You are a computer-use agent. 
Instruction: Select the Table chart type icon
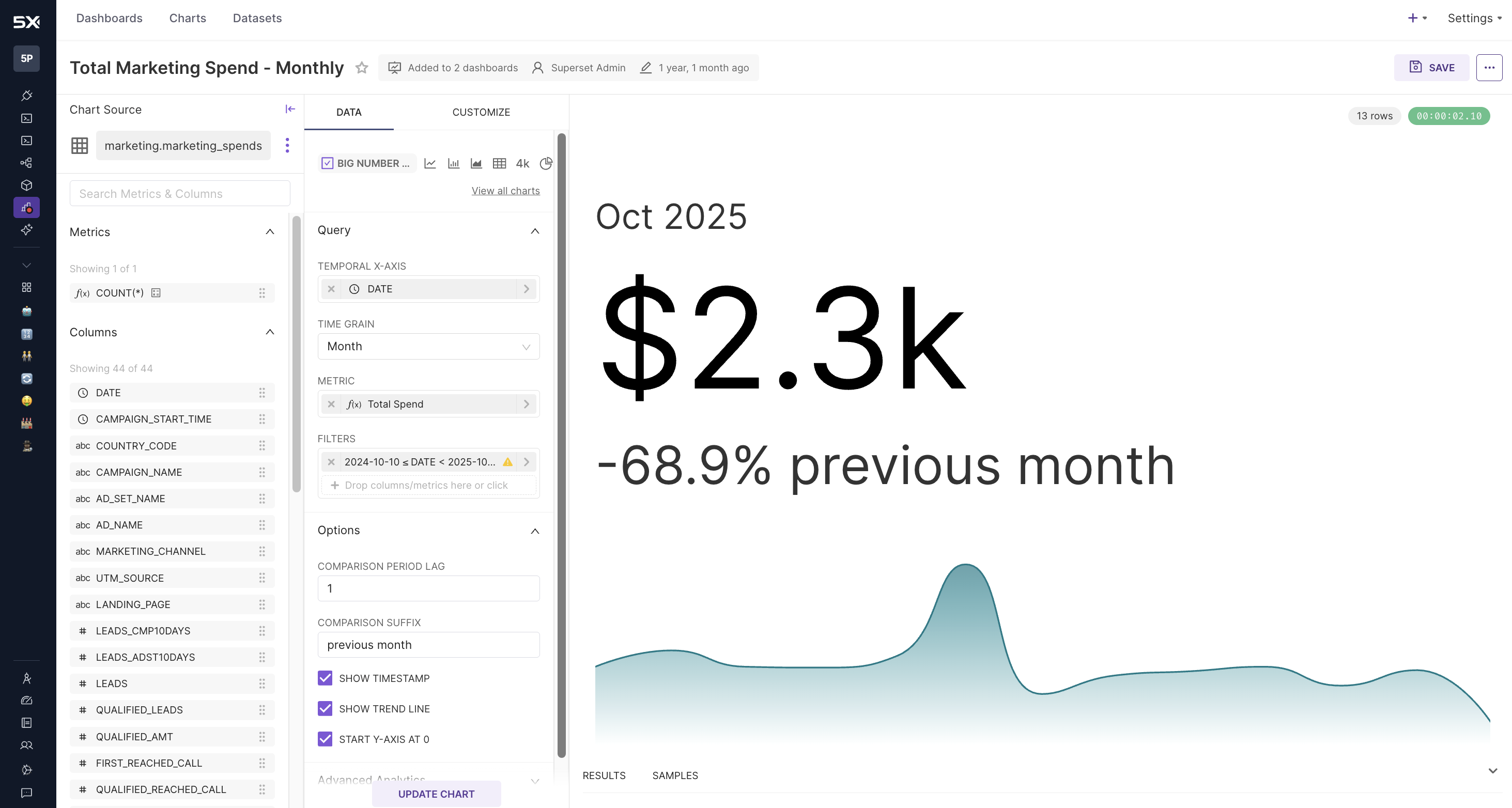tap(500, 163)
